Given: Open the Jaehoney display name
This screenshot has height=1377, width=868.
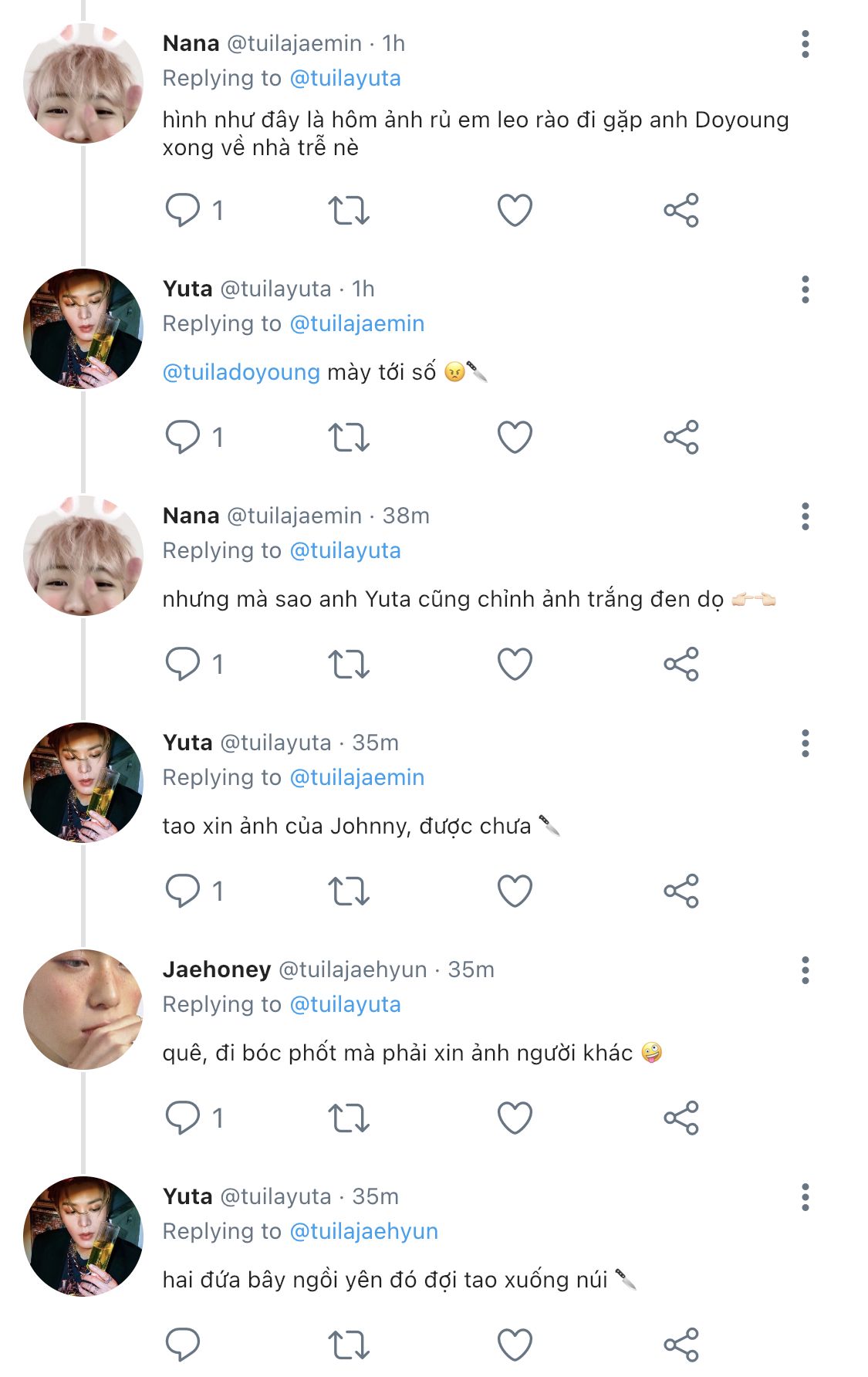Looking at the screenshot, I should (217, 969).
